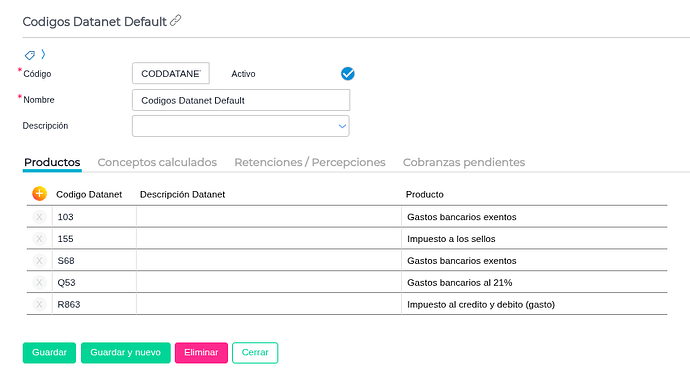Click the Descripción Datanet cell in row 103
Screen dimensions: 690x373
click(x=269, y=217)
